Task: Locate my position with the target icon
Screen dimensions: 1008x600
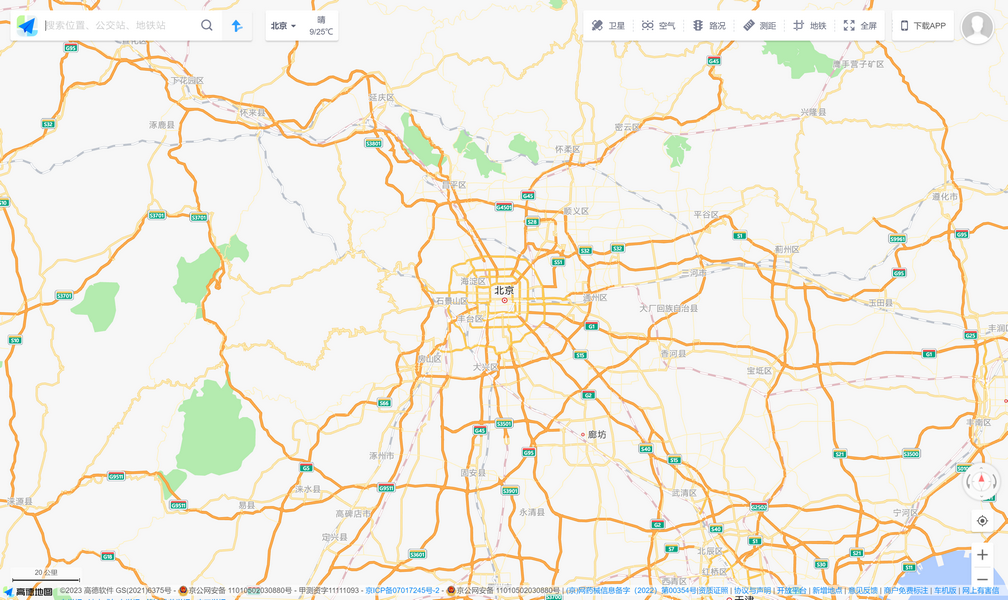Action: (x=982, y=521)
